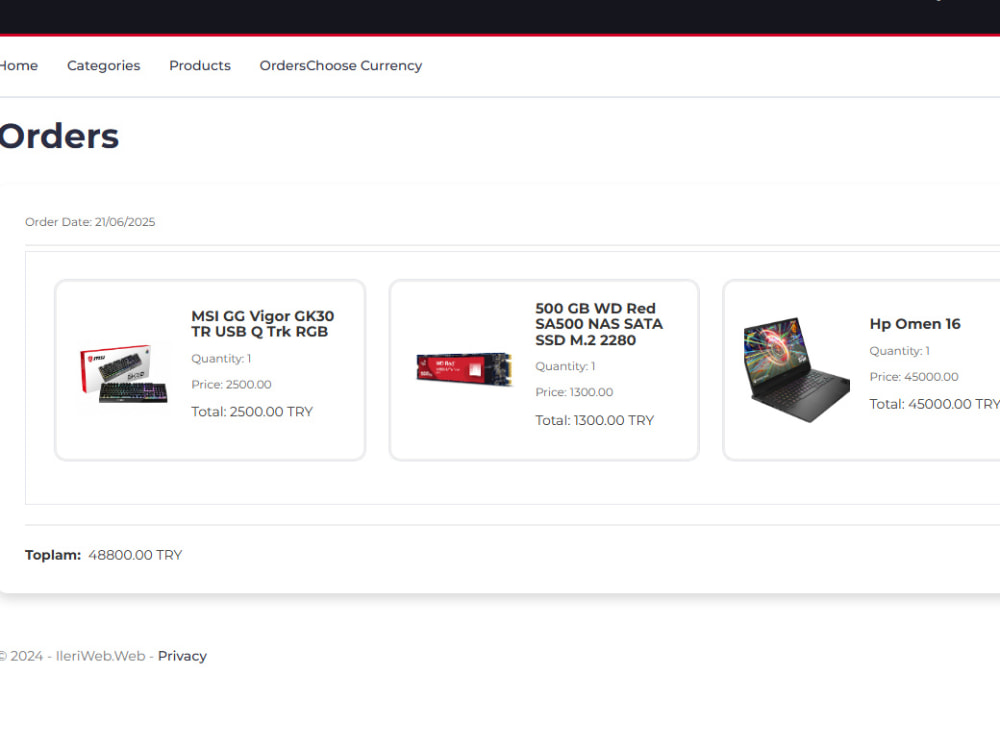Click the Toplam: label
Image resolution: width=1000 pixels, height=750 pixels.
[53, 555]
